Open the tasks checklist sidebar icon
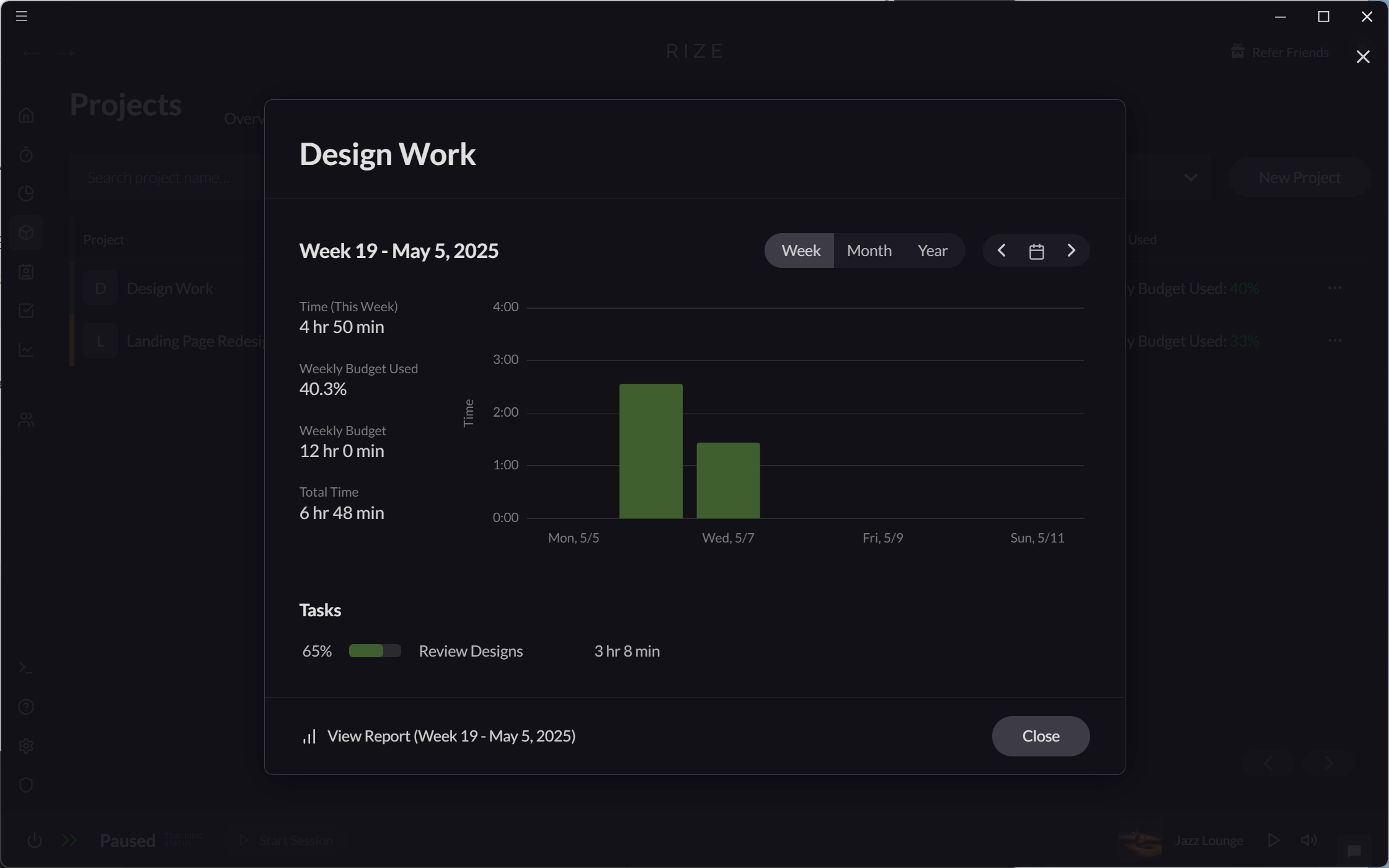Image resolution: width=1389 pixels, height=868 pixels. 26,311
